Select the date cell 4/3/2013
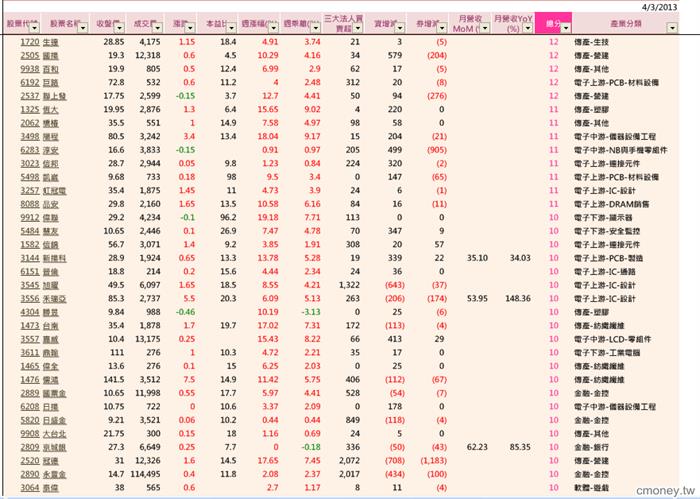The width and height of the screenshot is (700, 499). pyautogui.click(x=659, y=7)
